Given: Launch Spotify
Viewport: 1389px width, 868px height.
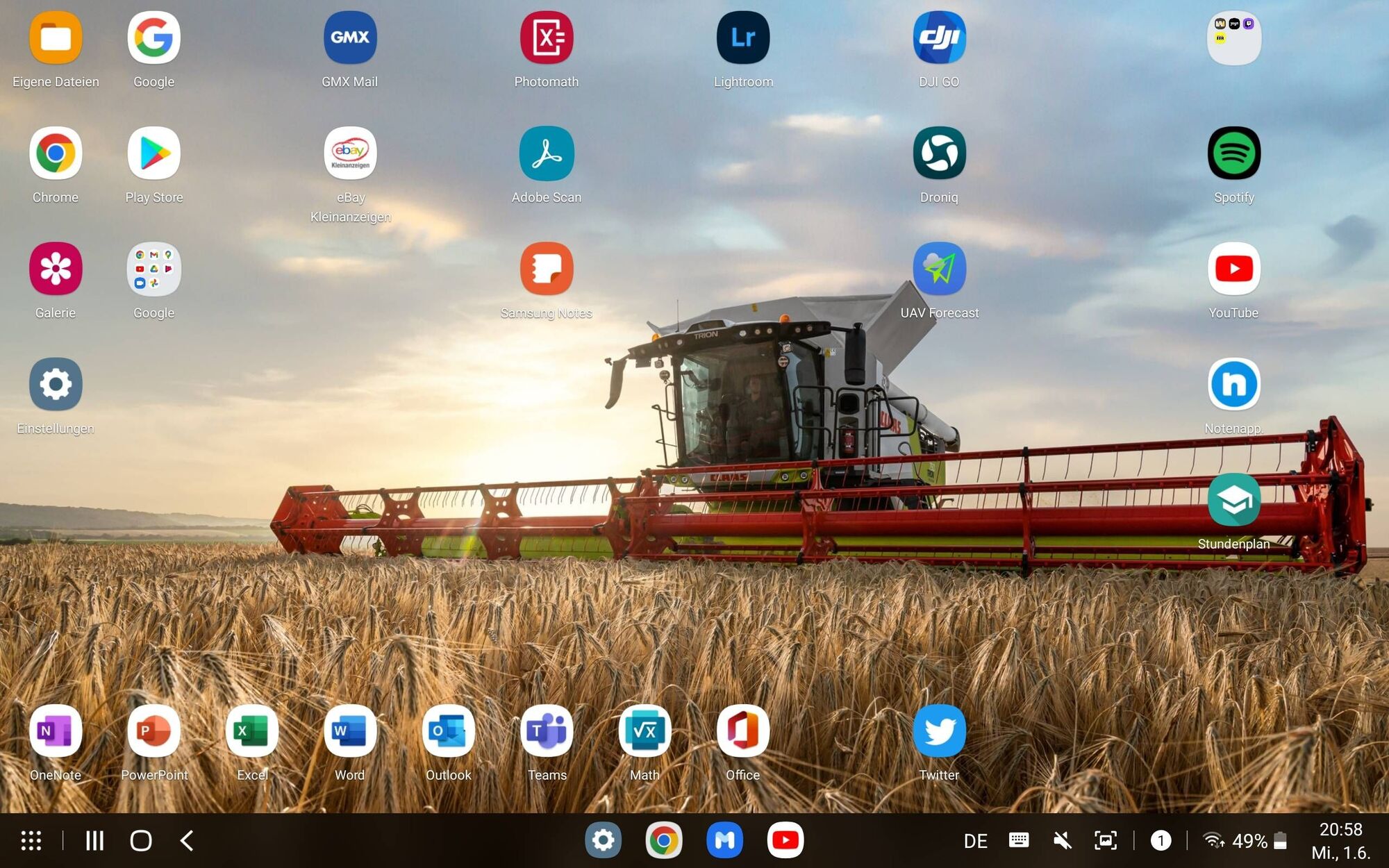Looking at the screenshot, I should point(1234,153).
